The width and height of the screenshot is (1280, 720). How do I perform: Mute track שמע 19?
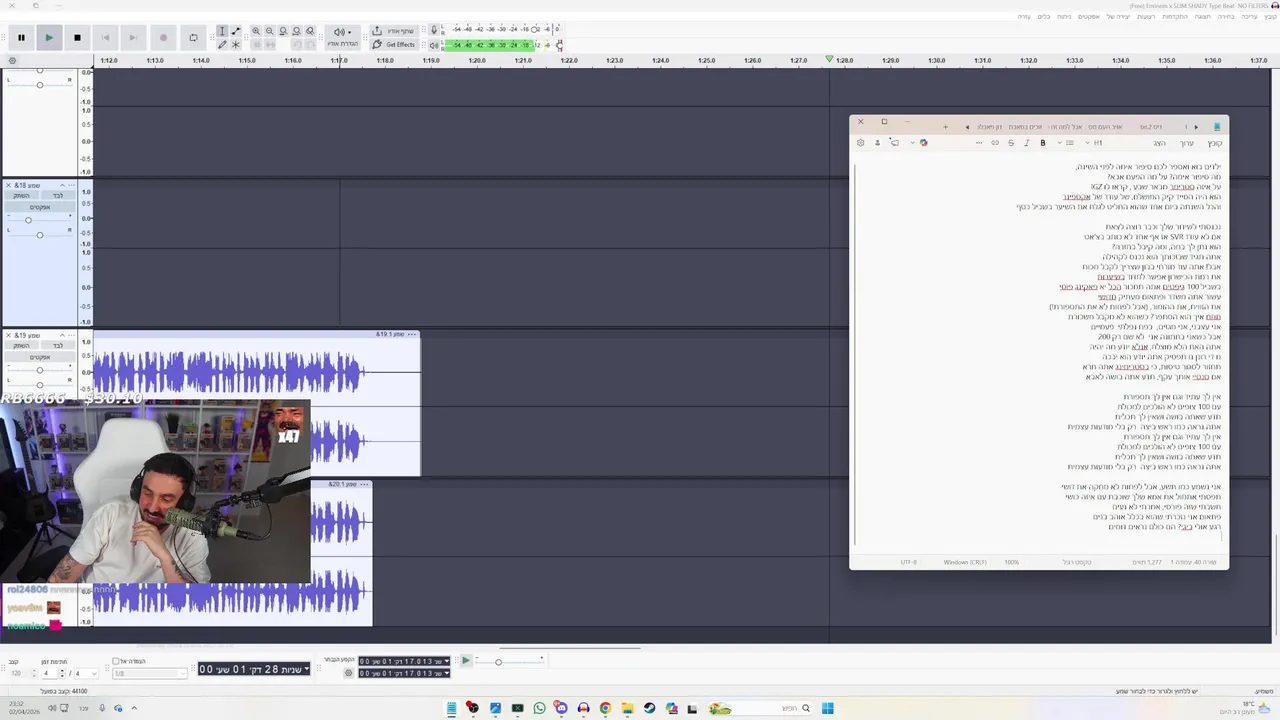(21, 345)
